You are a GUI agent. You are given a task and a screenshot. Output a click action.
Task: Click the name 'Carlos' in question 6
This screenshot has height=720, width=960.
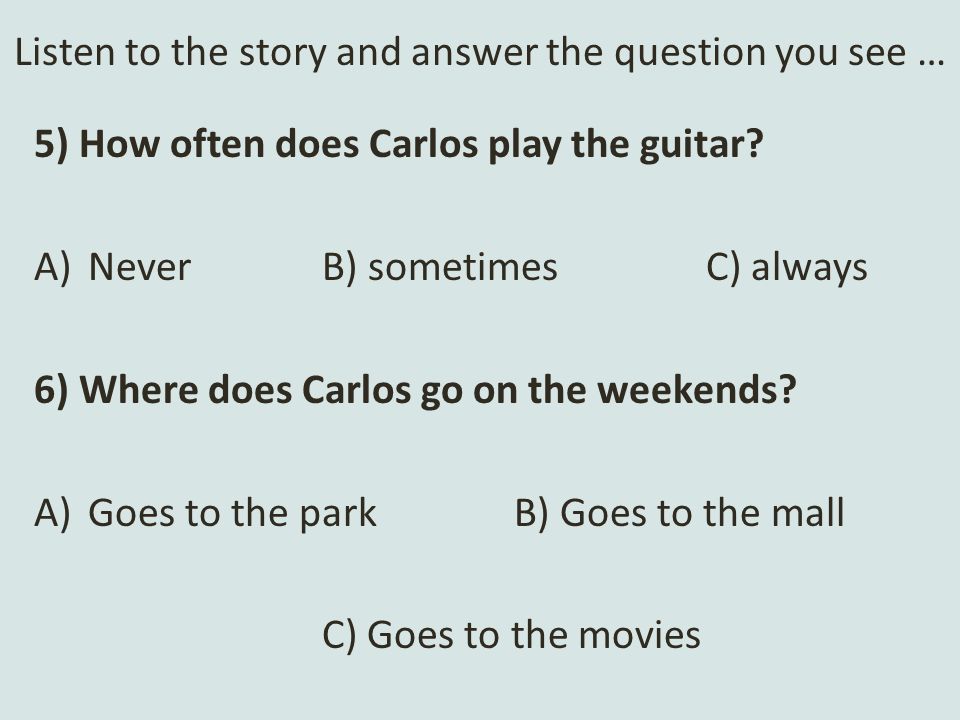click(x=356, y=389)
